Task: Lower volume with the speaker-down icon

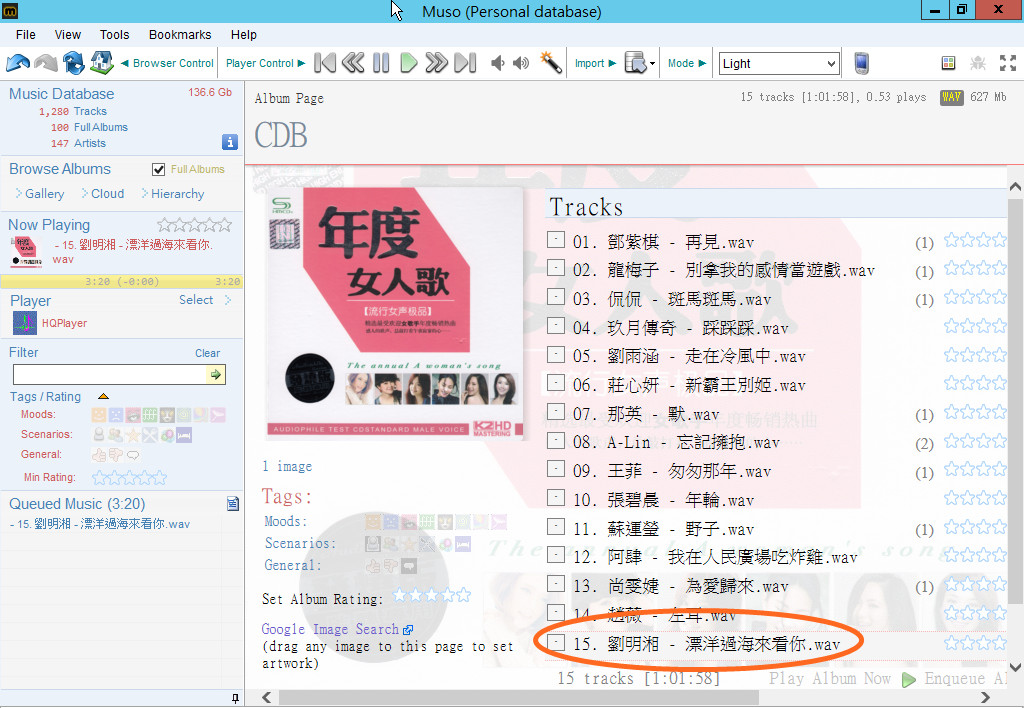Action: coord(498,63)
